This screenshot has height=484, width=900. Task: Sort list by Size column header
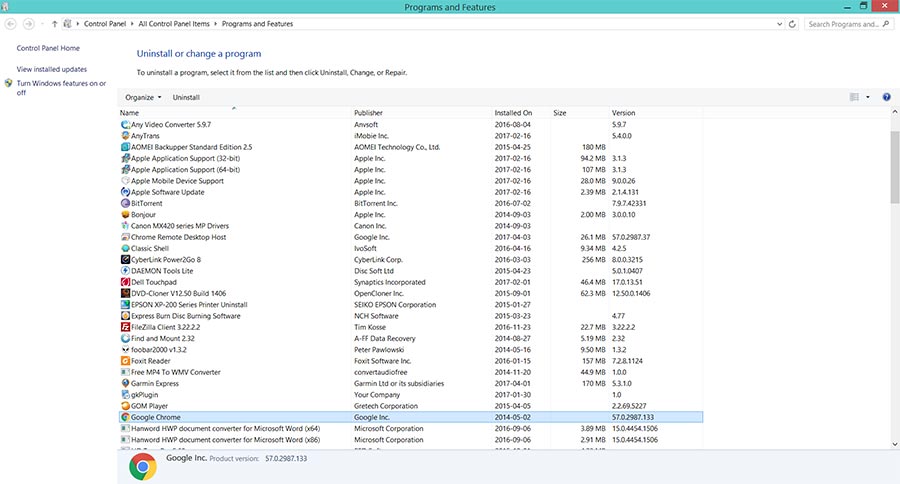click(x=580, y=113)
